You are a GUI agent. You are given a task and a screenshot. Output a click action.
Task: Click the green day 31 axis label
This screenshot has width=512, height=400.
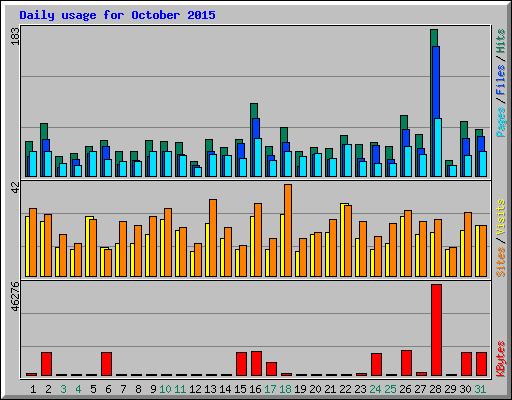480,389
